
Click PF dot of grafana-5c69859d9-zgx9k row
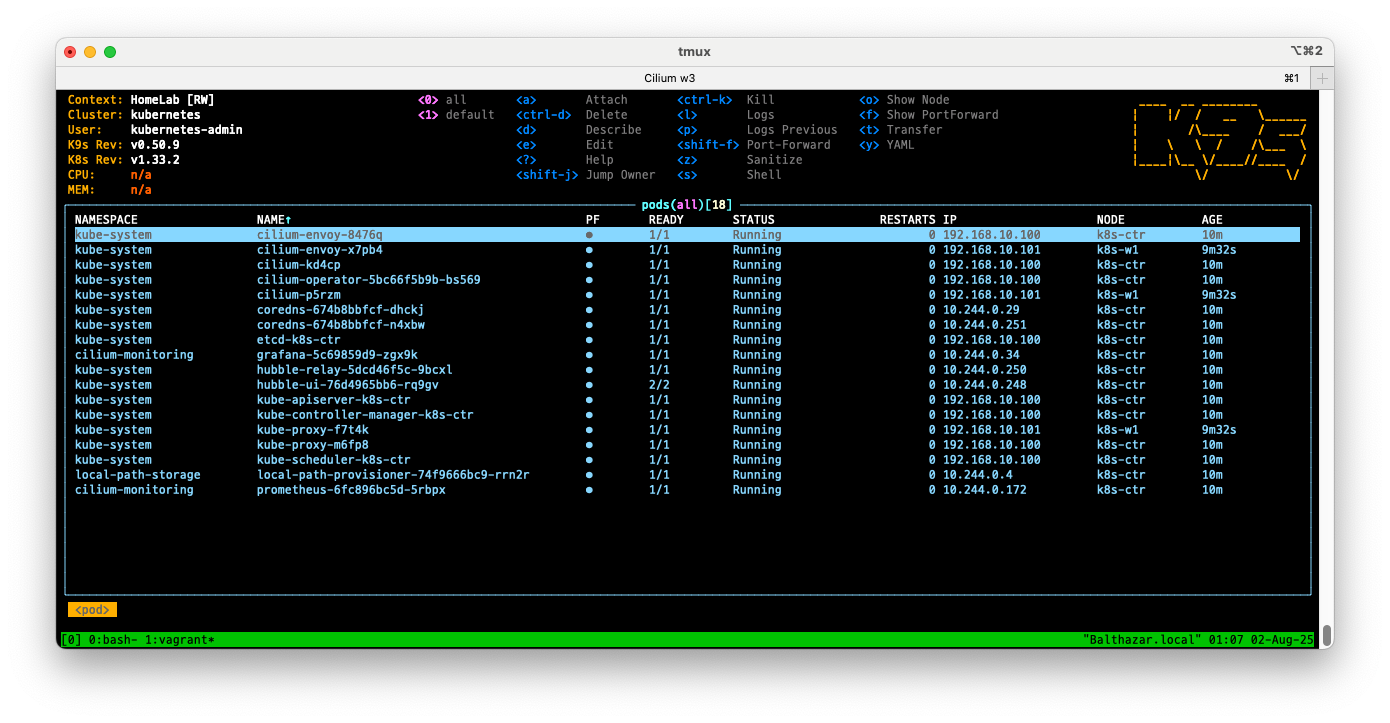tap(589, 355)
